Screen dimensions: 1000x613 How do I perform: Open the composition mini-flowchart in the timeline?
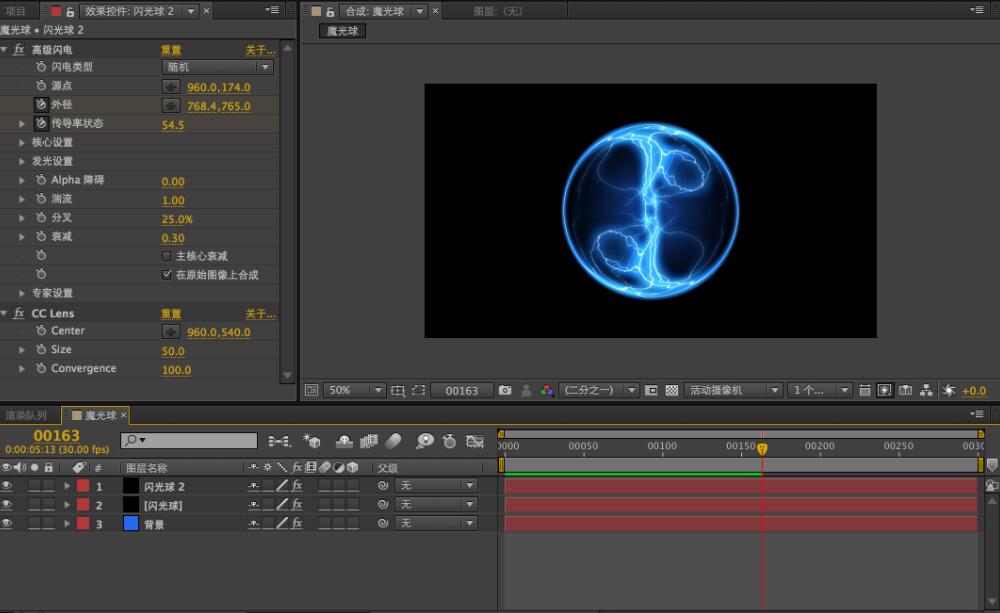pyautogui.click(x=279, y=441)
